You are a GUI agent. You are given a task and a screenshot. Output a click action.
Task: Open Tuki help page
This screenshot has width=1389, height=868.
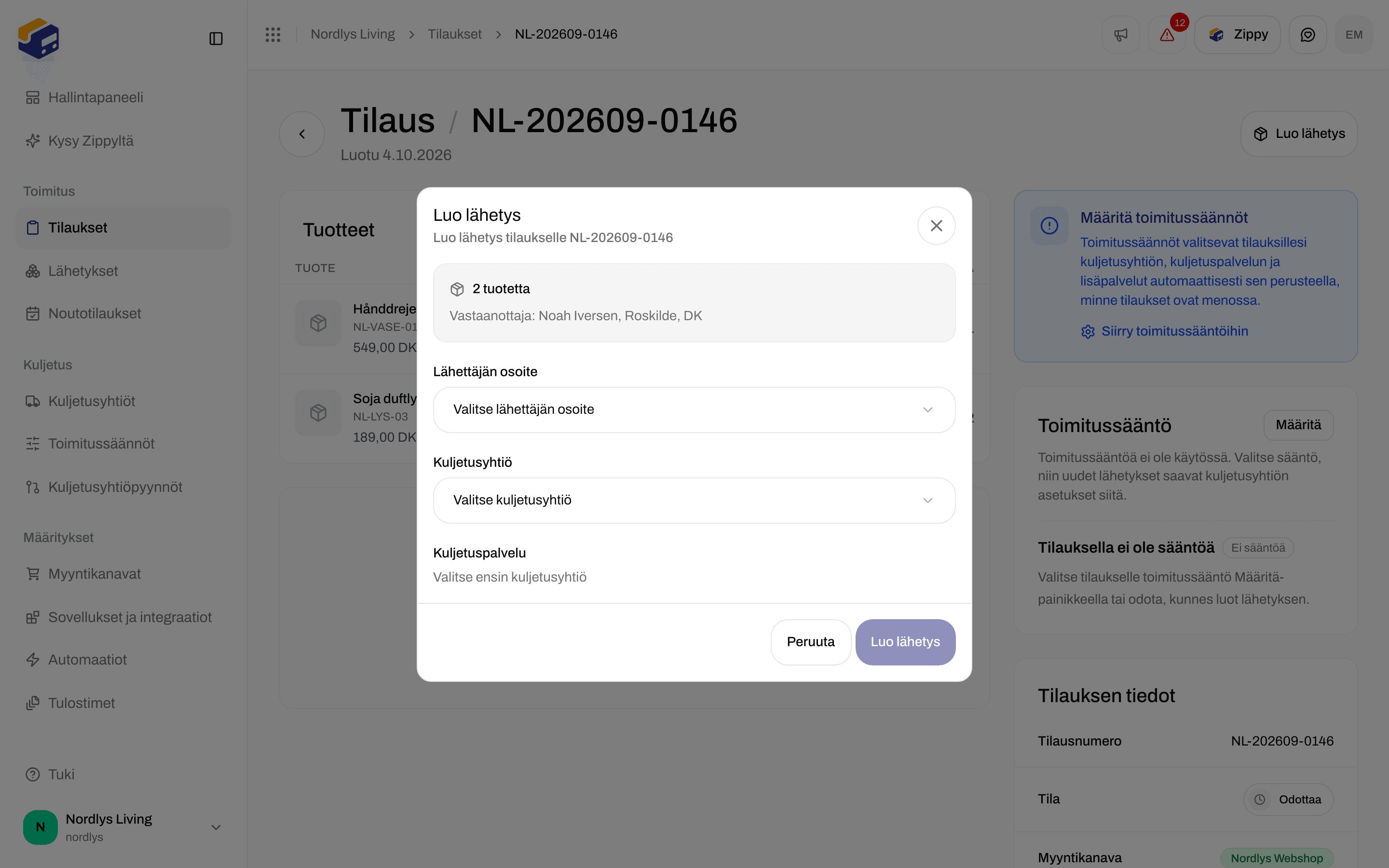click(x=123, y=774)
